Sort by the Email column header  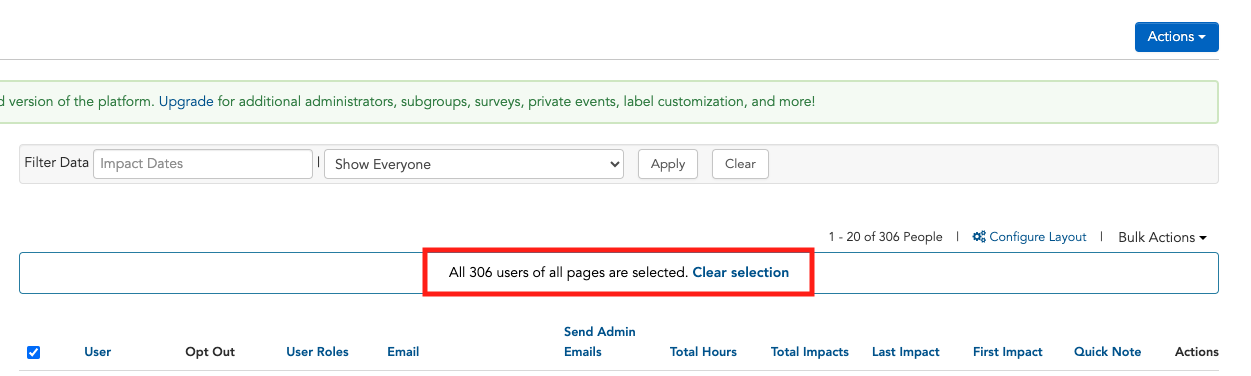[403, 352]
